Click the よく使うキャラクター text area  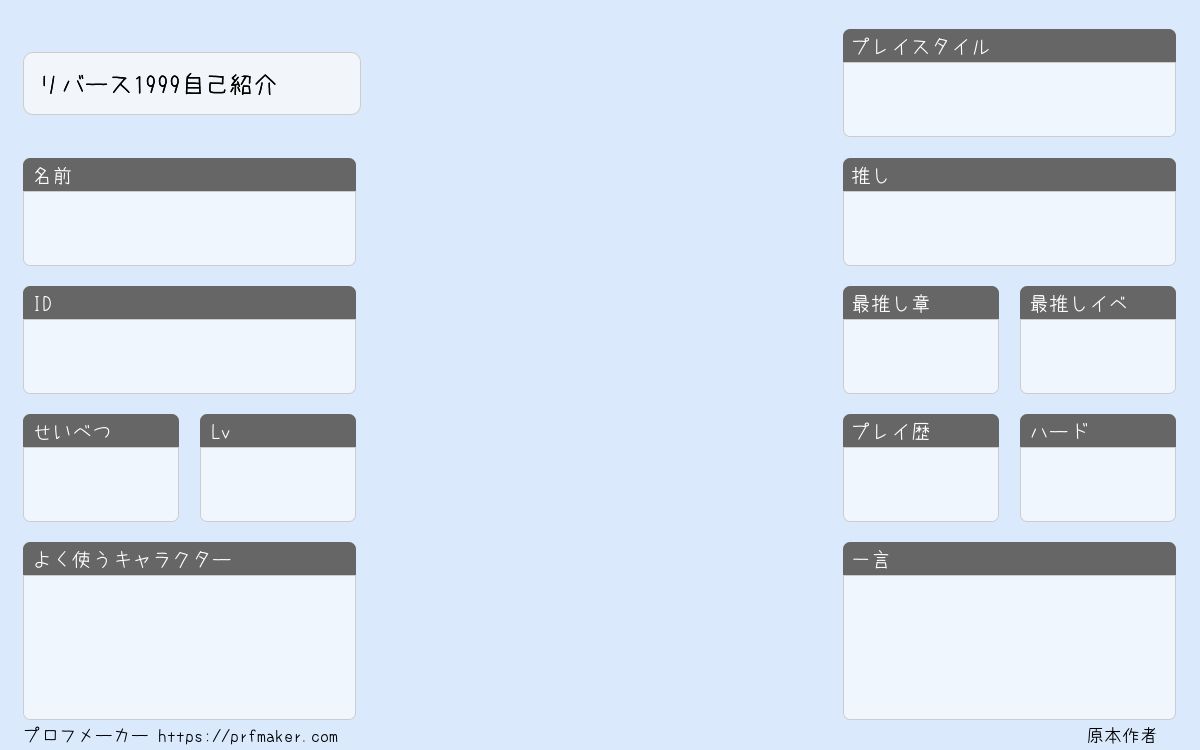pos(189,647)
